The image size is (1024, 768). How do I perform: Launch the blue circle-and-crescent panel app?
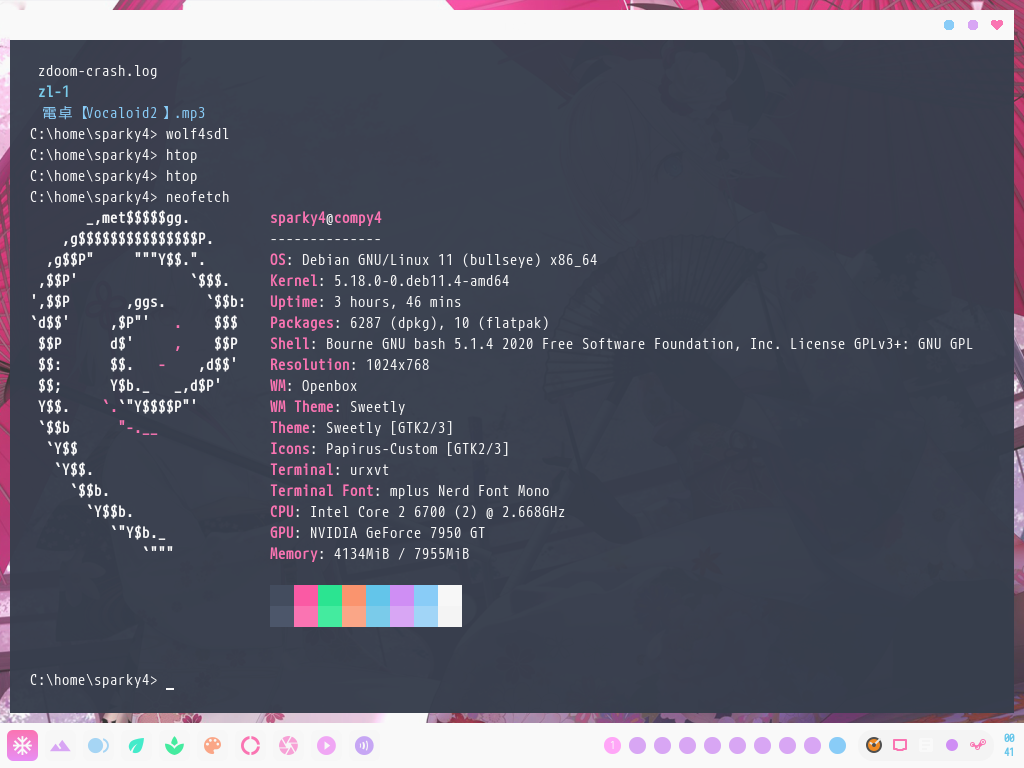(98, 745)
